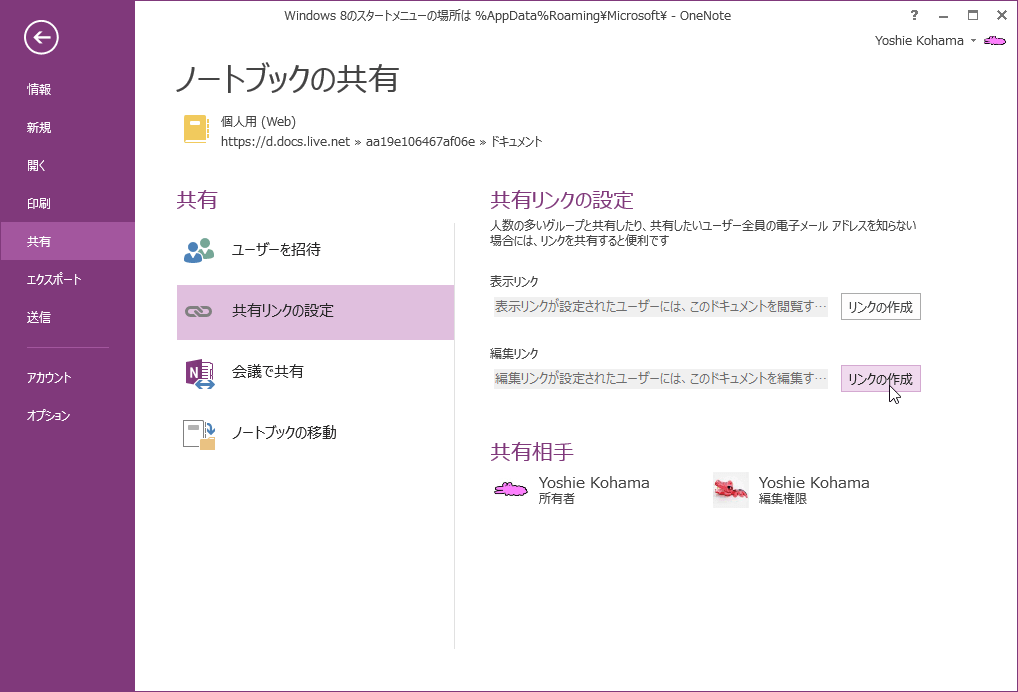Choose 共有リンクの設定 sharing option
This screenshot has height=692, width=1018.
pyautogui.click(x=316, y=312)
